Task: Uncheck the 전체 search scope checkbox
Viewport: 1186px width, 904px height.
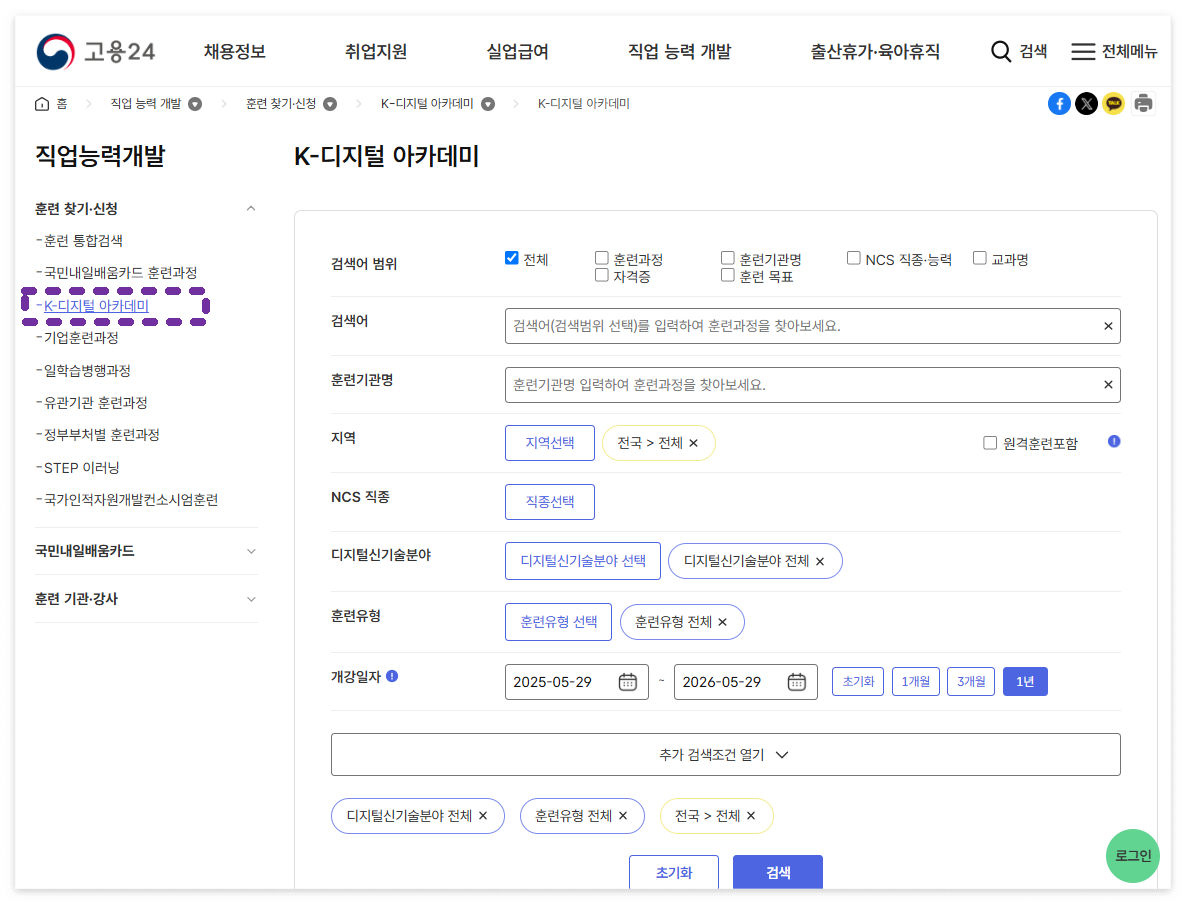Action: (x=511, y=257)
